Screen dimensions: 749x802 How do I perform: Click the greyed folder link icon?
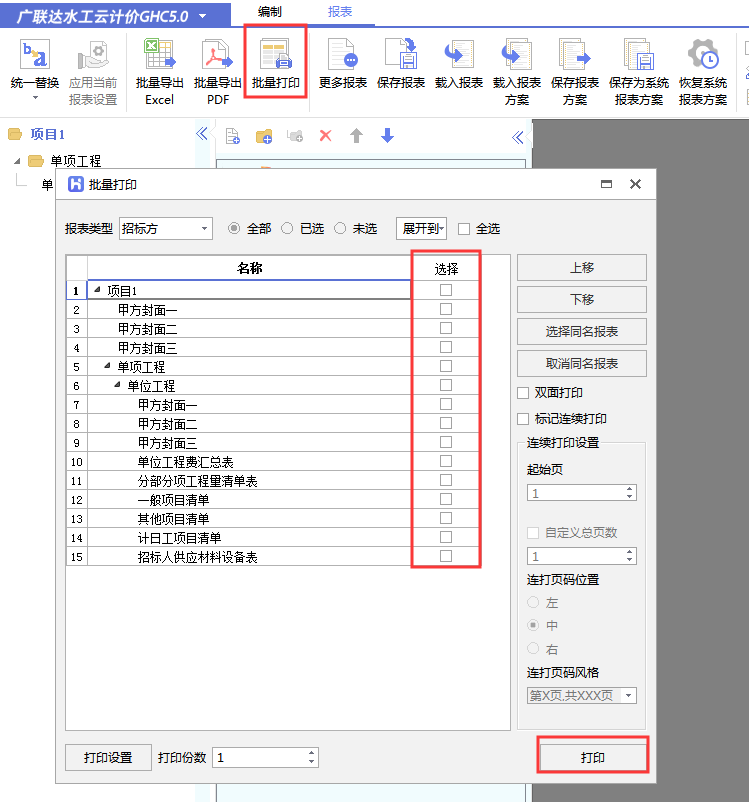pos(295,136)
